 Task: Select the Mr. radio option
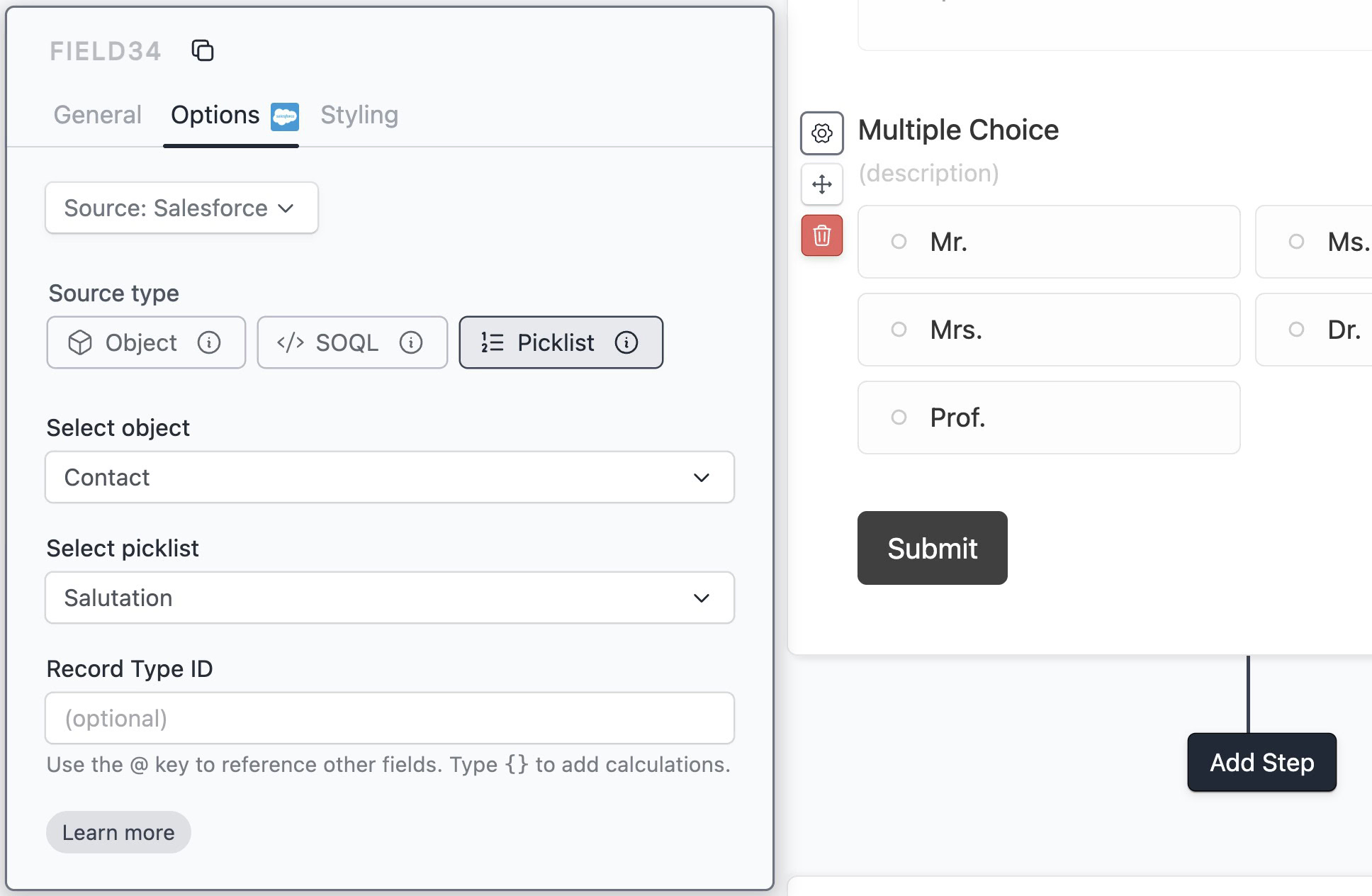point(1049,242)
